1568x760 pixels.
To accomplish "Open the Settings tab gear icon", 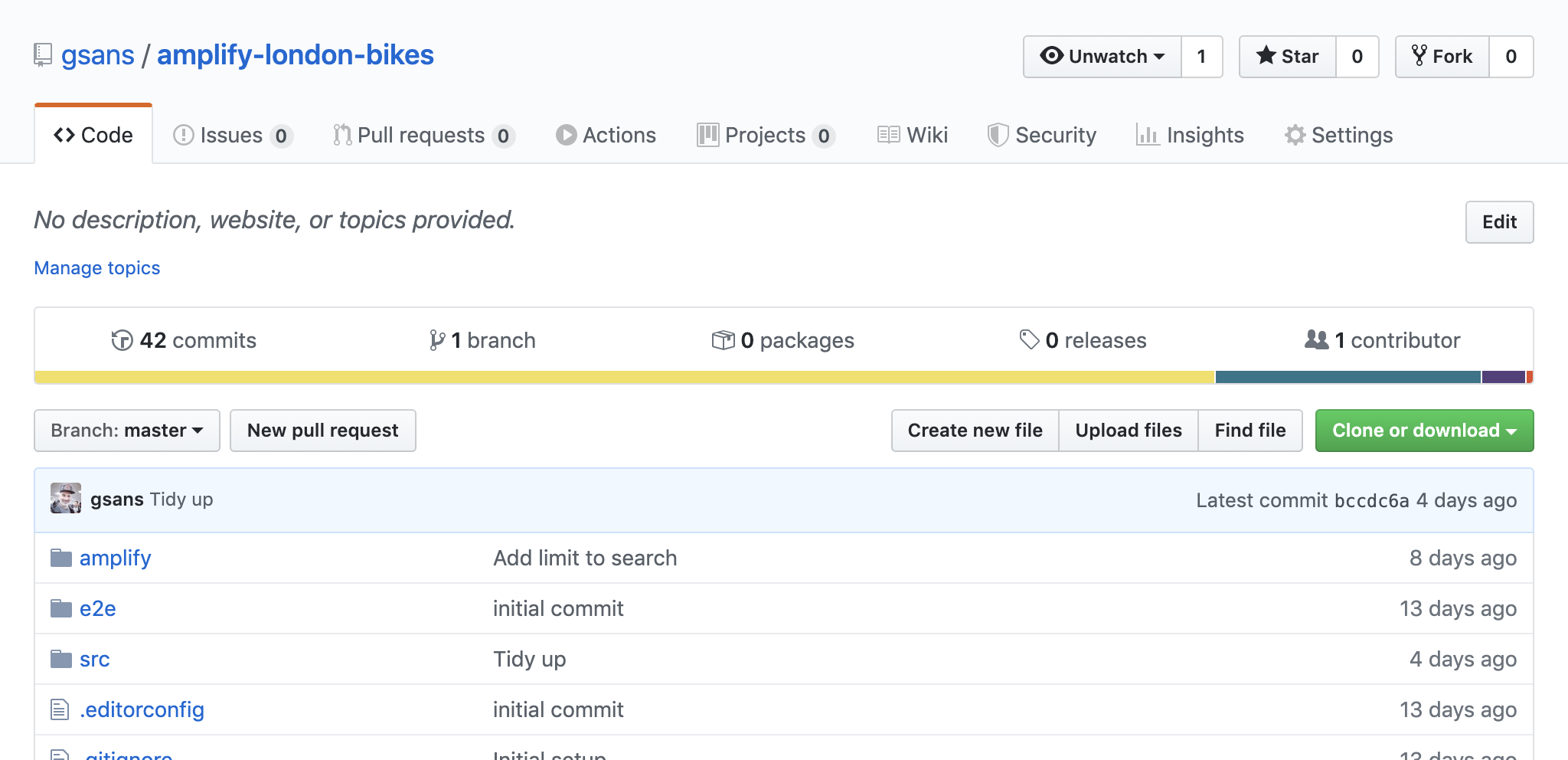I will [x=1295, y=136].
